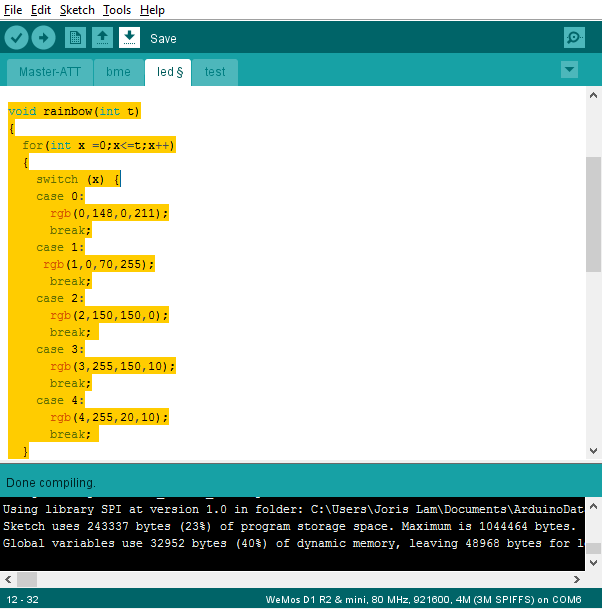Viewport: 602px width, 609px height.
Task: Click the for loop declaration line
Action: [x=99, y=145]
